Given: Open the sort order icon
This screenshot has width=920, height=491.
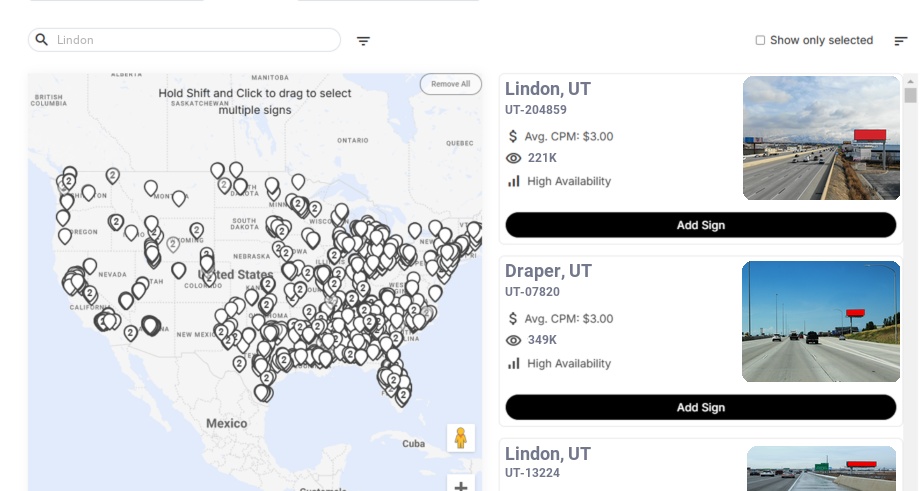Looking at the screenshot, I should [x=901, y=41].
